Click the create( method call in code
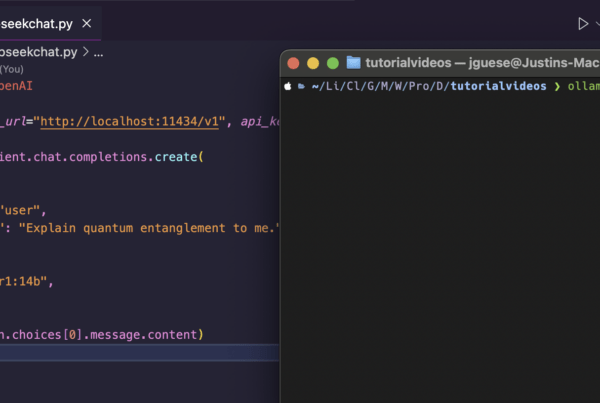 tap(179, 157)
